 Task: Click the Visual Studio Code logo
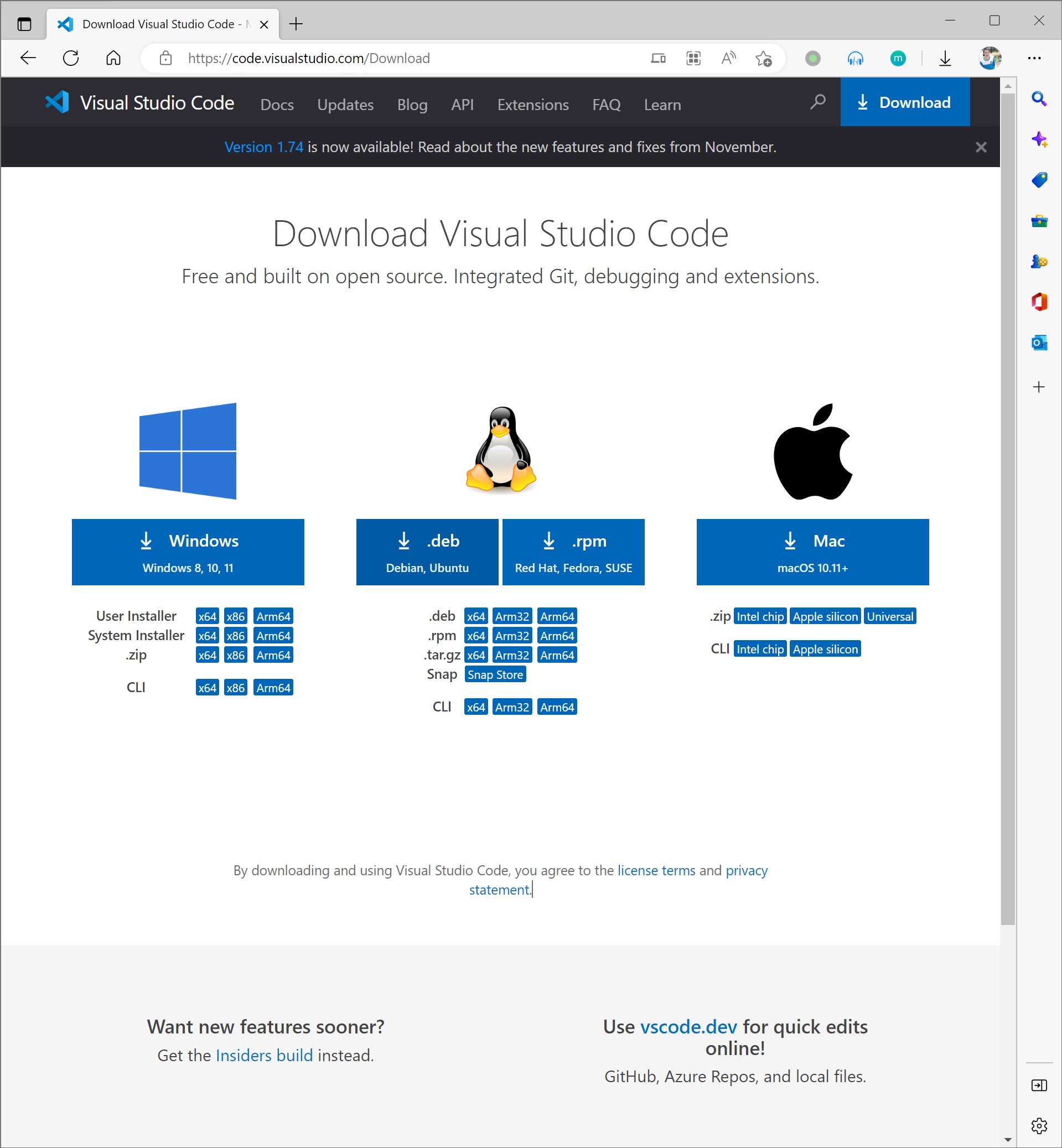tap(139, 102)
